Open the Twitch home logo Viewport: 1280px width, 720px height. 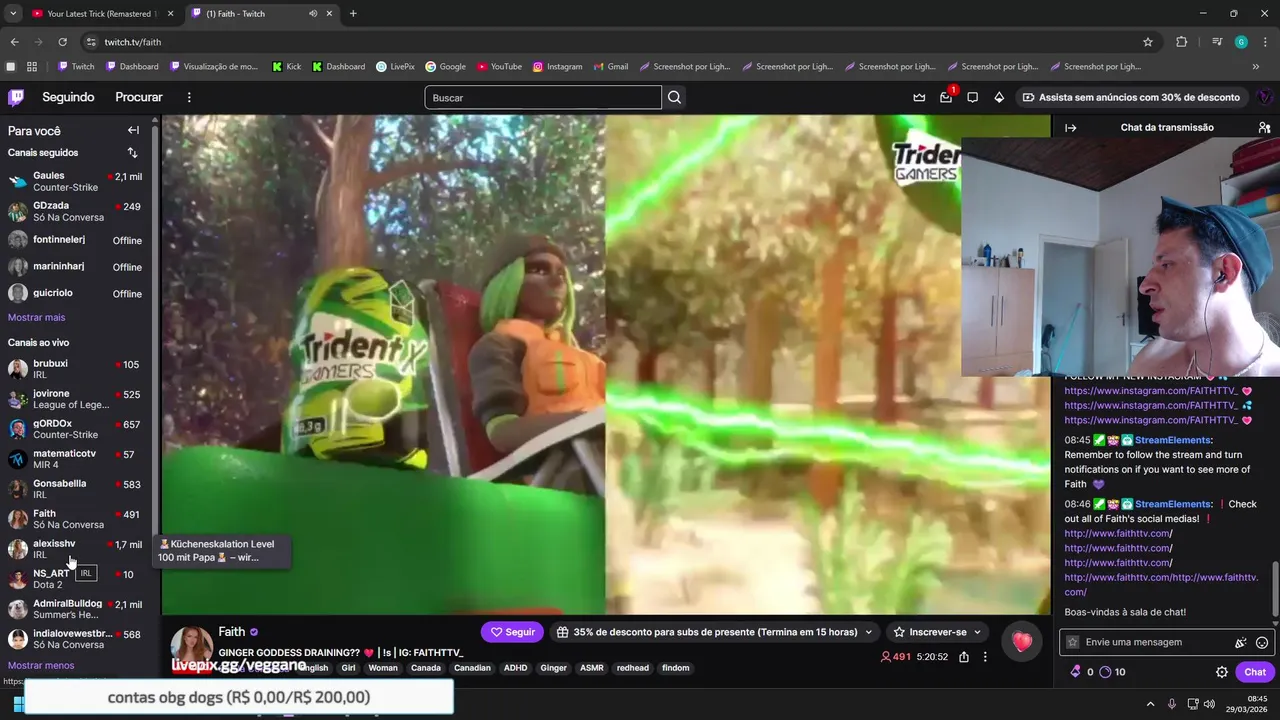coord(16,97)
